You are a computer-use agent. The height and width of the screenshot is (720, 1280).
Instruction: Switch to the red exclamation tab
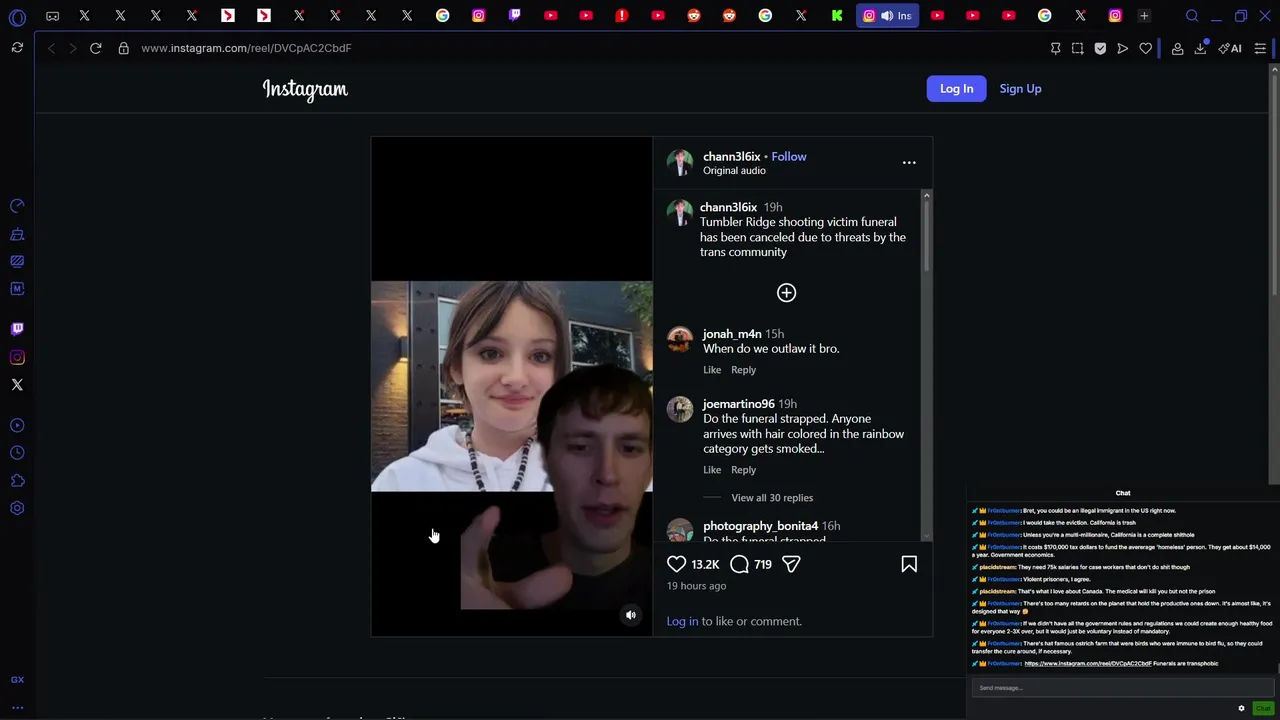pyautogui.click(x=622, y=16)
